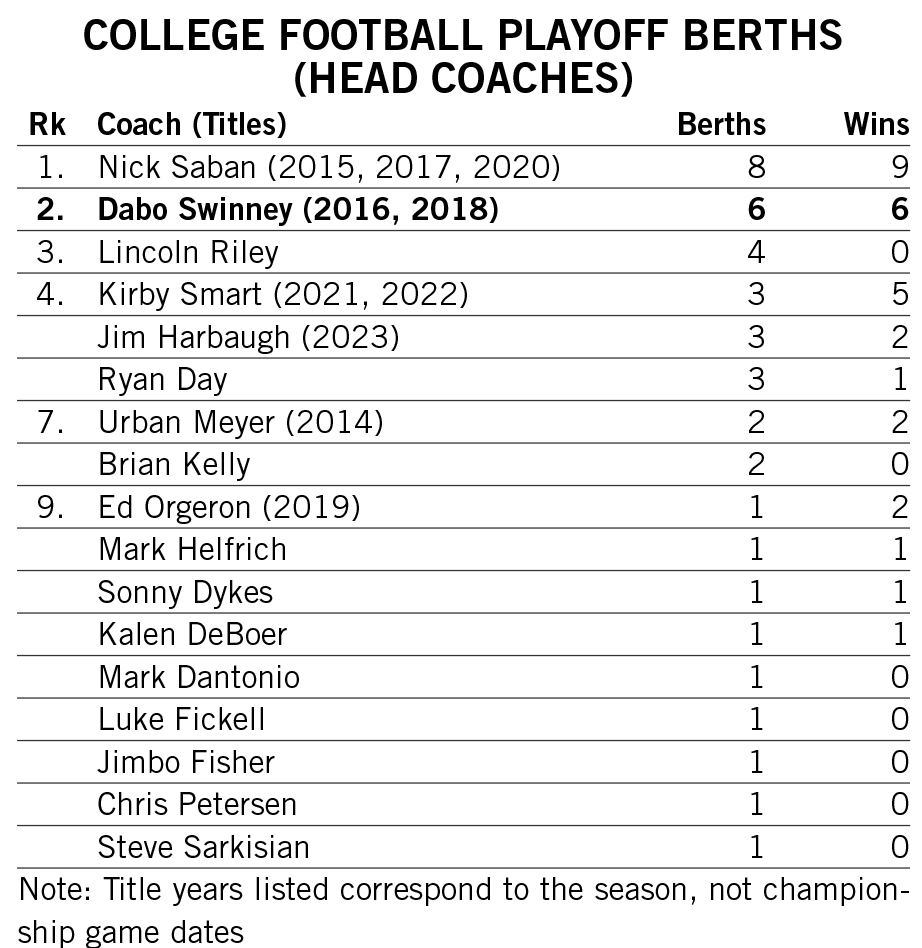Screen dimensions: 922x948
Task: Click the title years note text
Action: pyautogui.click(x=463, y=910)
